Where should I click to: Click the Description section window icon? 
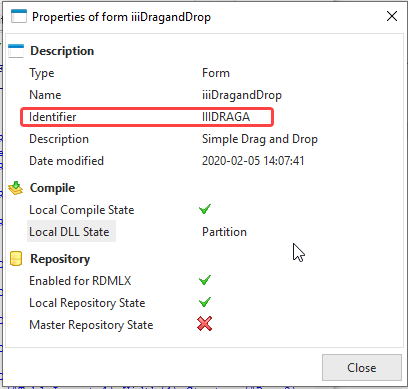(16, 51)
